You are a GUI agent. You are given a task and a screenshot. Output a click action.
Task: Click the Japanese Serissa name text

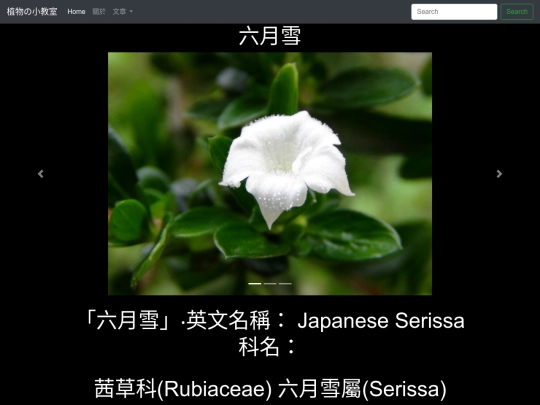tap(381, 321)
